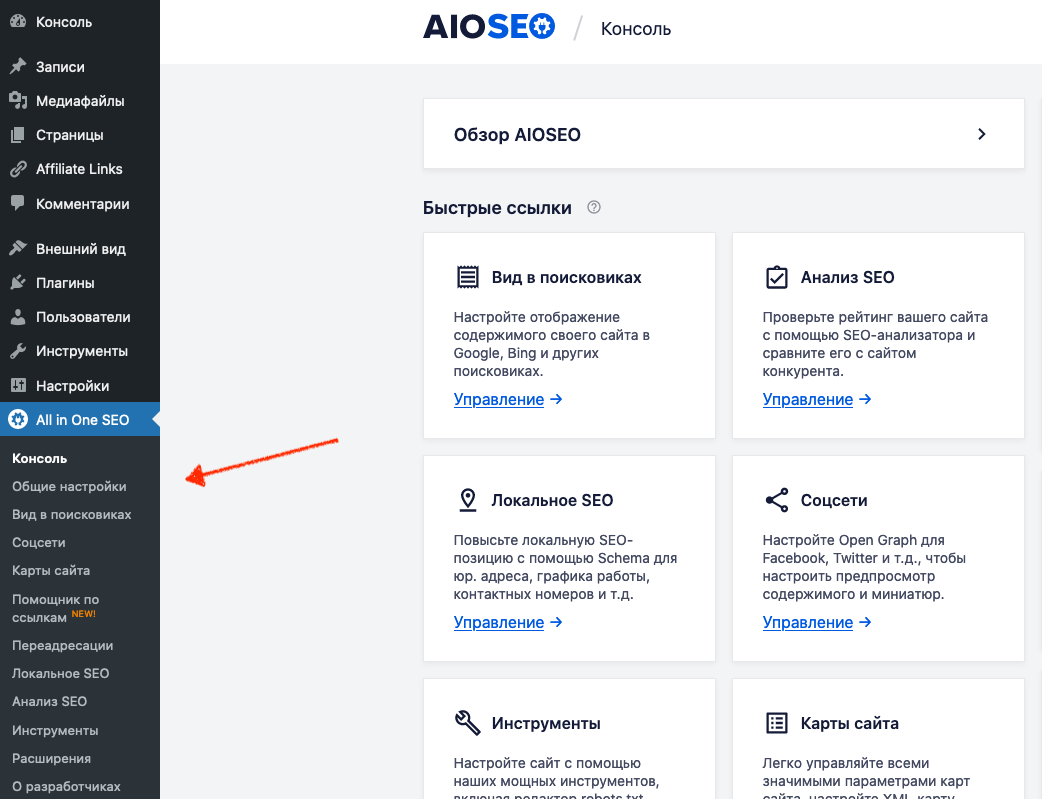Open Расширения submenu item
Image resolution: width=1042 pixels, height=799 pixels.
coord(51,758)
